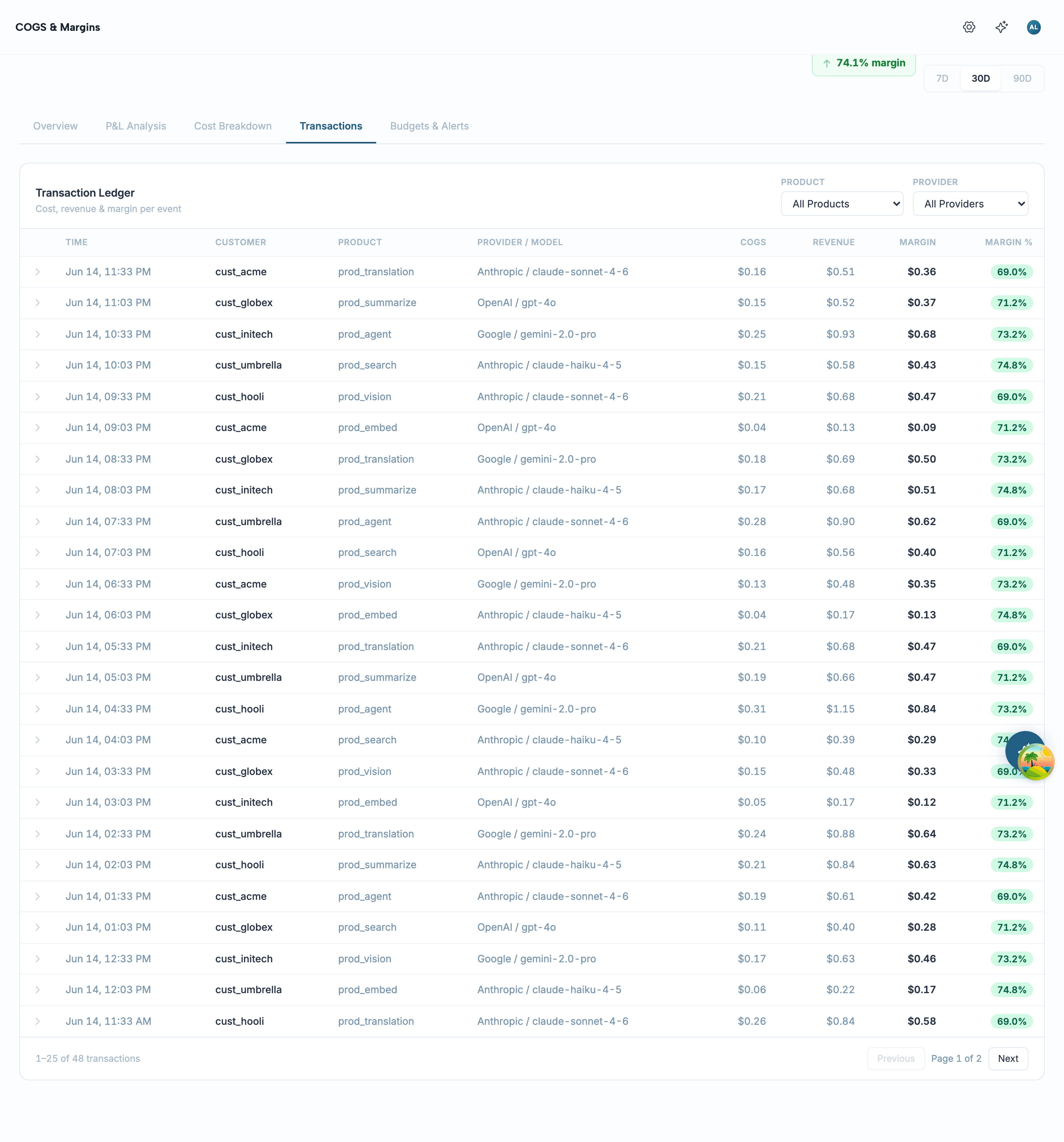
Task: Expand the Jun 14, 07:33 PM row
Action: [38, 522]
